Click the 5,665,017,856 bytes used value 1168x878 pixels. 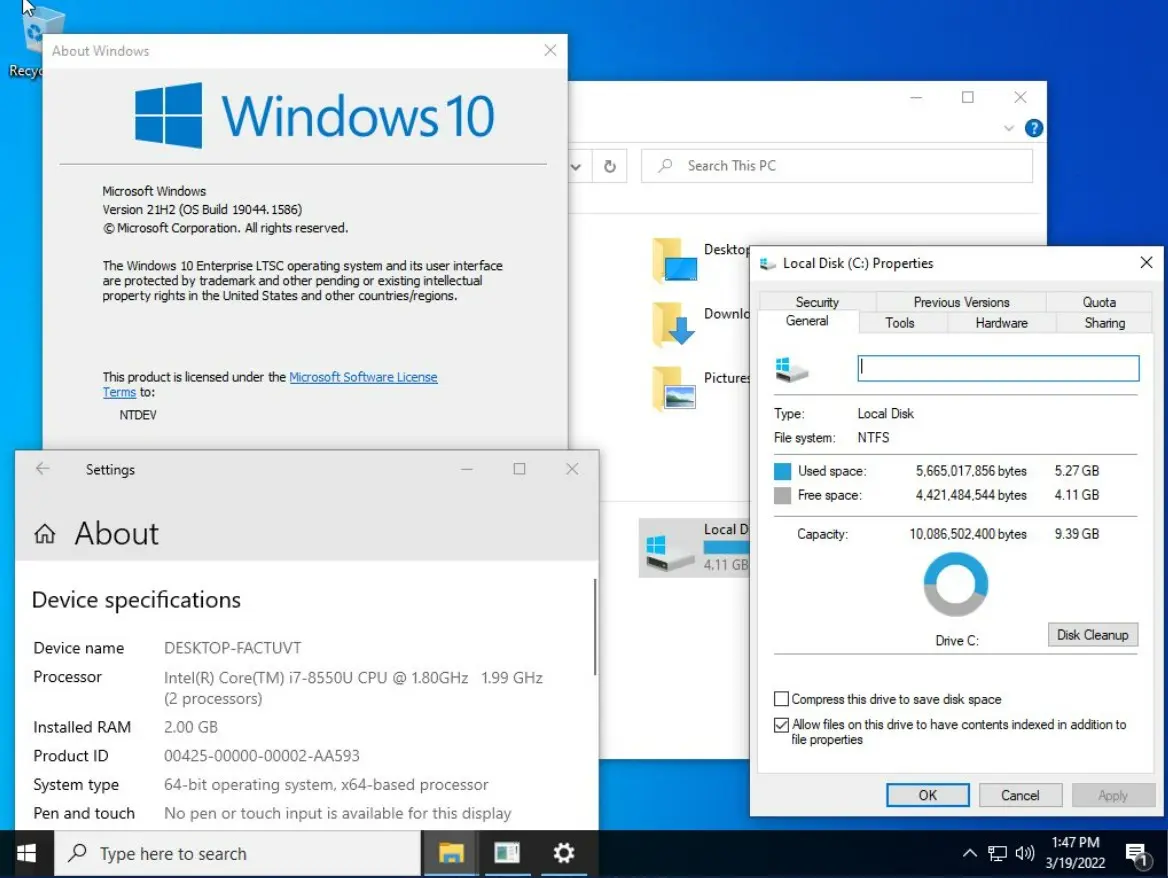[x=971, y=471]
